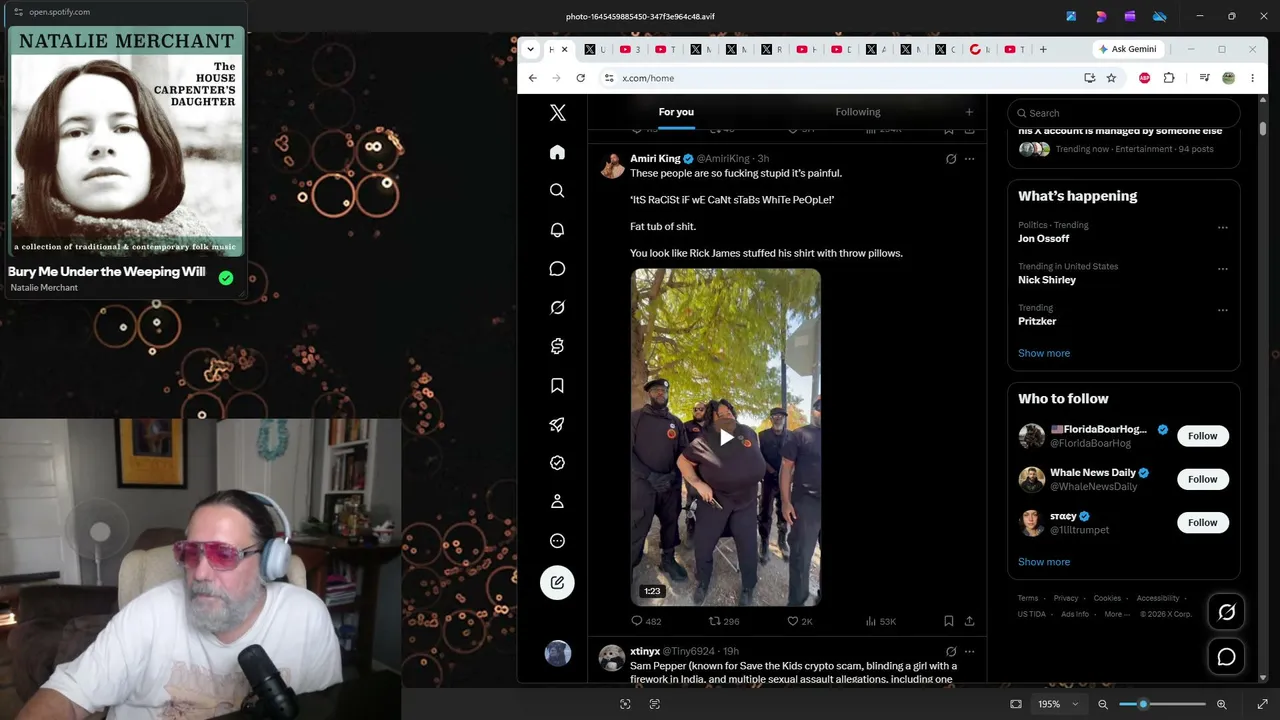
Task: Follow the @1llltrumpet account
Action: click(1202, 522)
